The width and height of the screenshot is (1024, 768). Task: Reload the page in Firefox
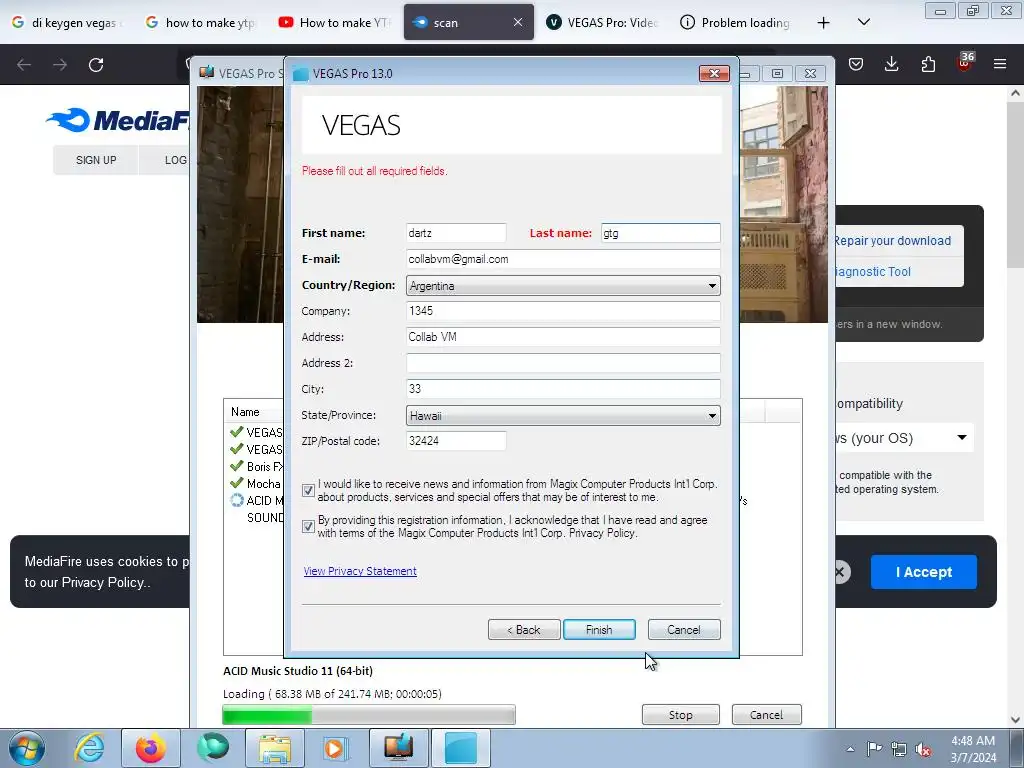[96, 65]
